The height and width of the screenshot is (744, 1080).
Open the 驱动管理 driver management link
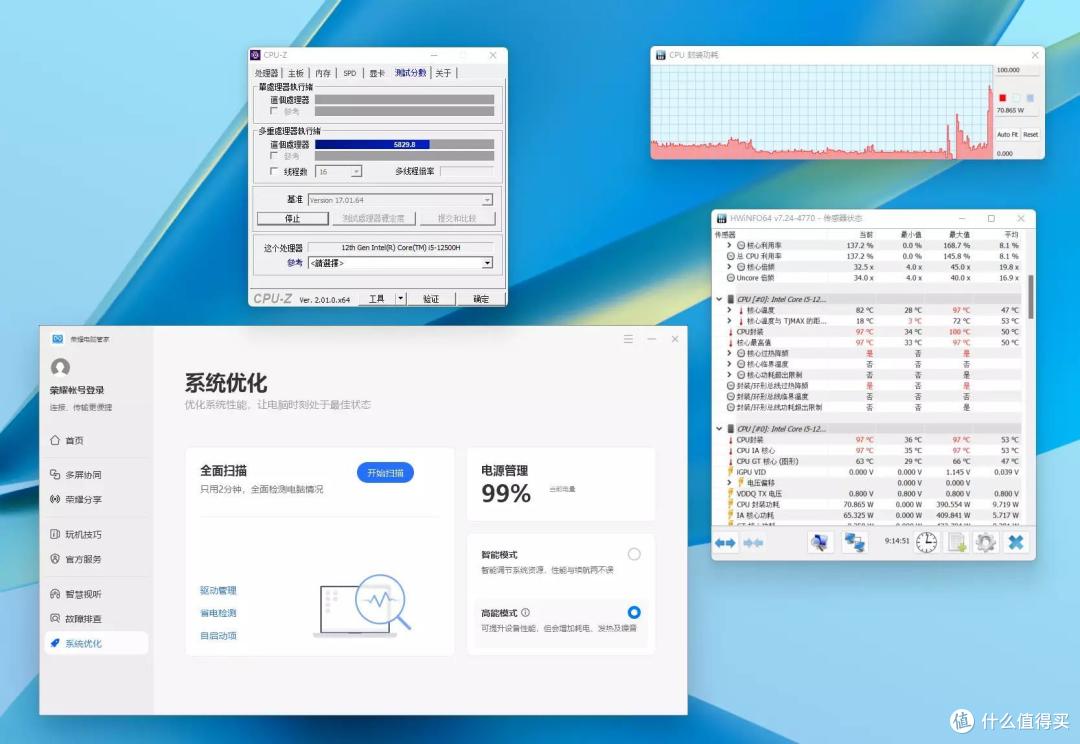click(x=218, y=590)
